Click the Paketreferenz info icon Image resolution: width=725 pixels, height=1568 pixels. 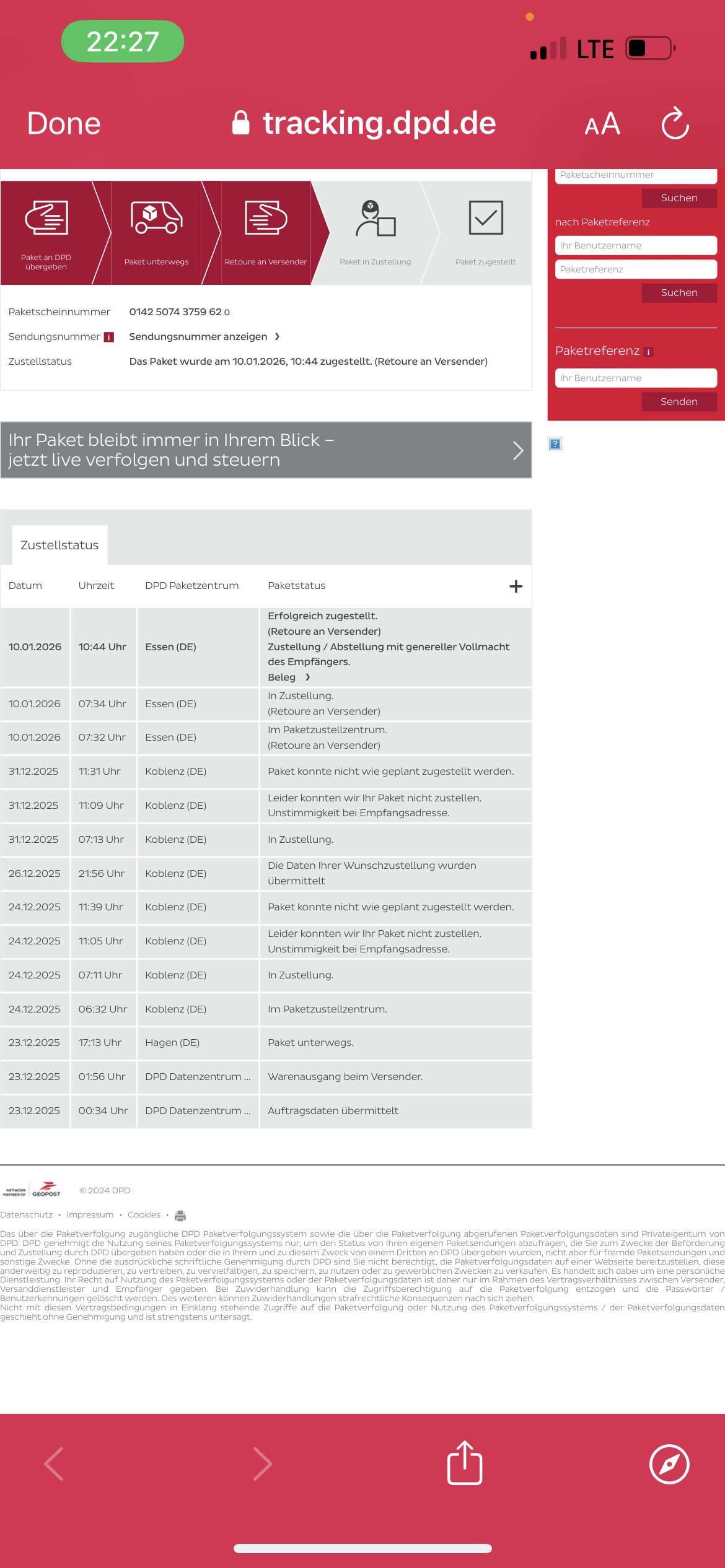coord(649,352)
